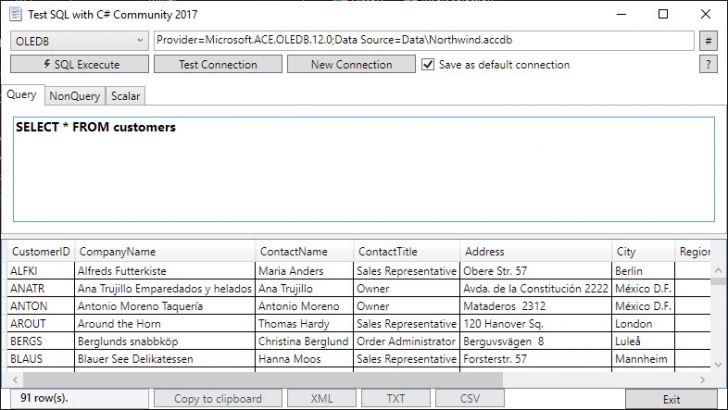
Task: Select the BERGS cell
Action: tap(40, 341)
